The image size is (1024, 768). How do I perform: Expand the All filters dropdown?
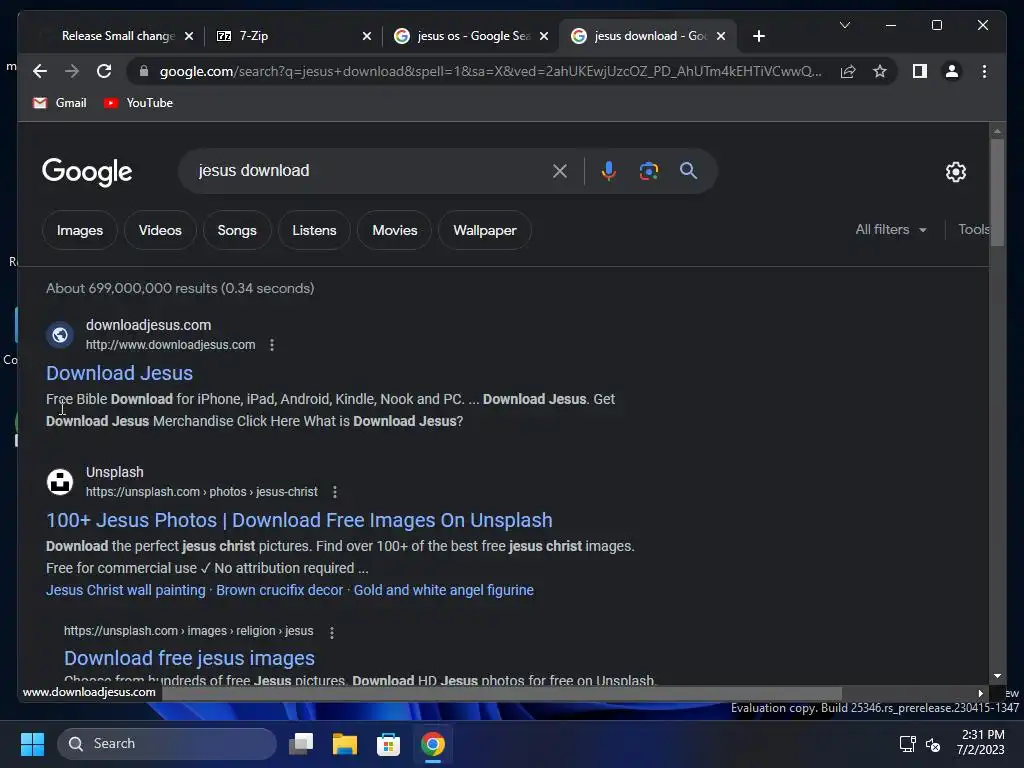[891, 230]
